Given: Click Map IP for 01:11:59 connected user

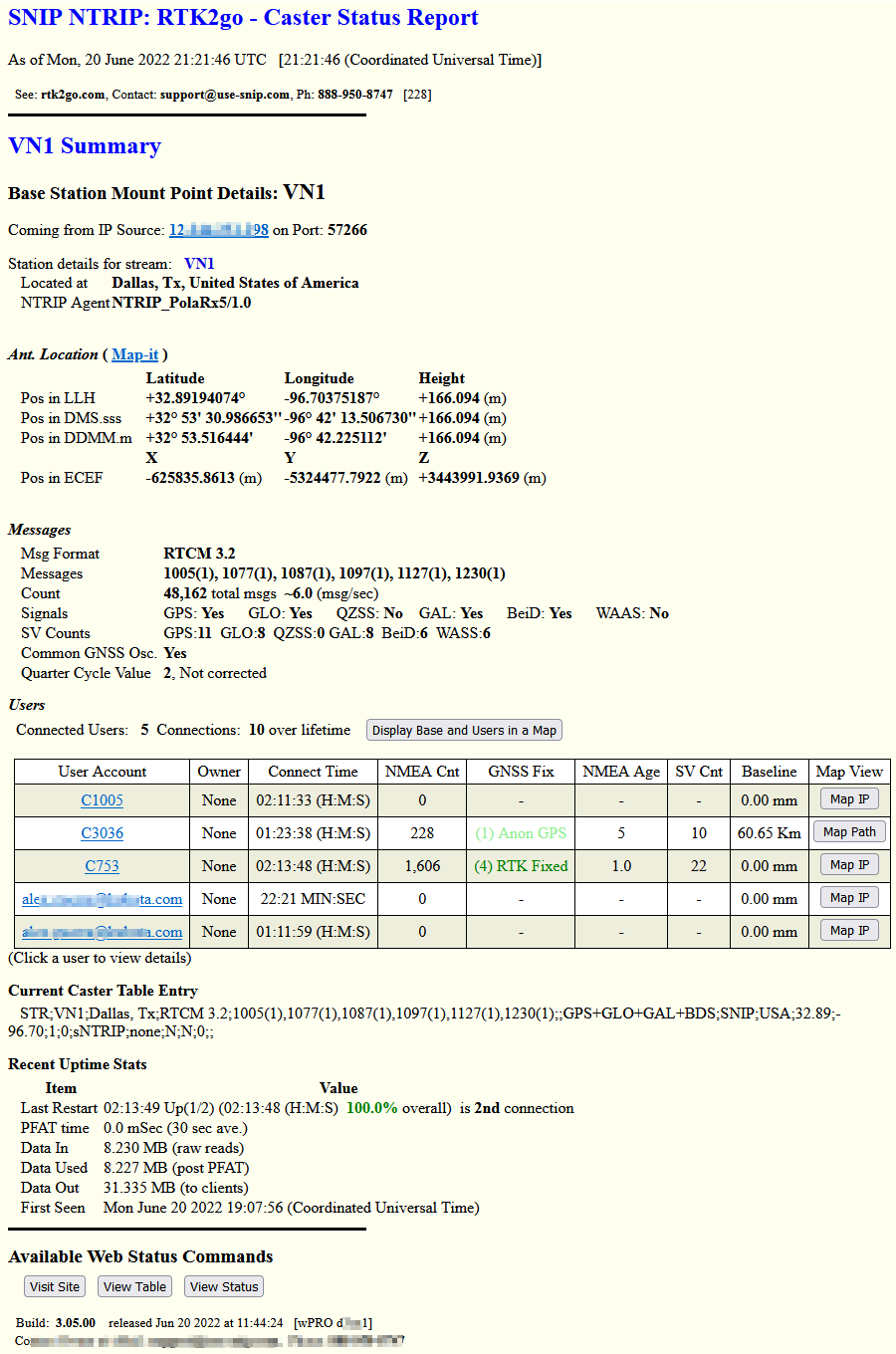Looking at the screenshot, I should (849, 931).
